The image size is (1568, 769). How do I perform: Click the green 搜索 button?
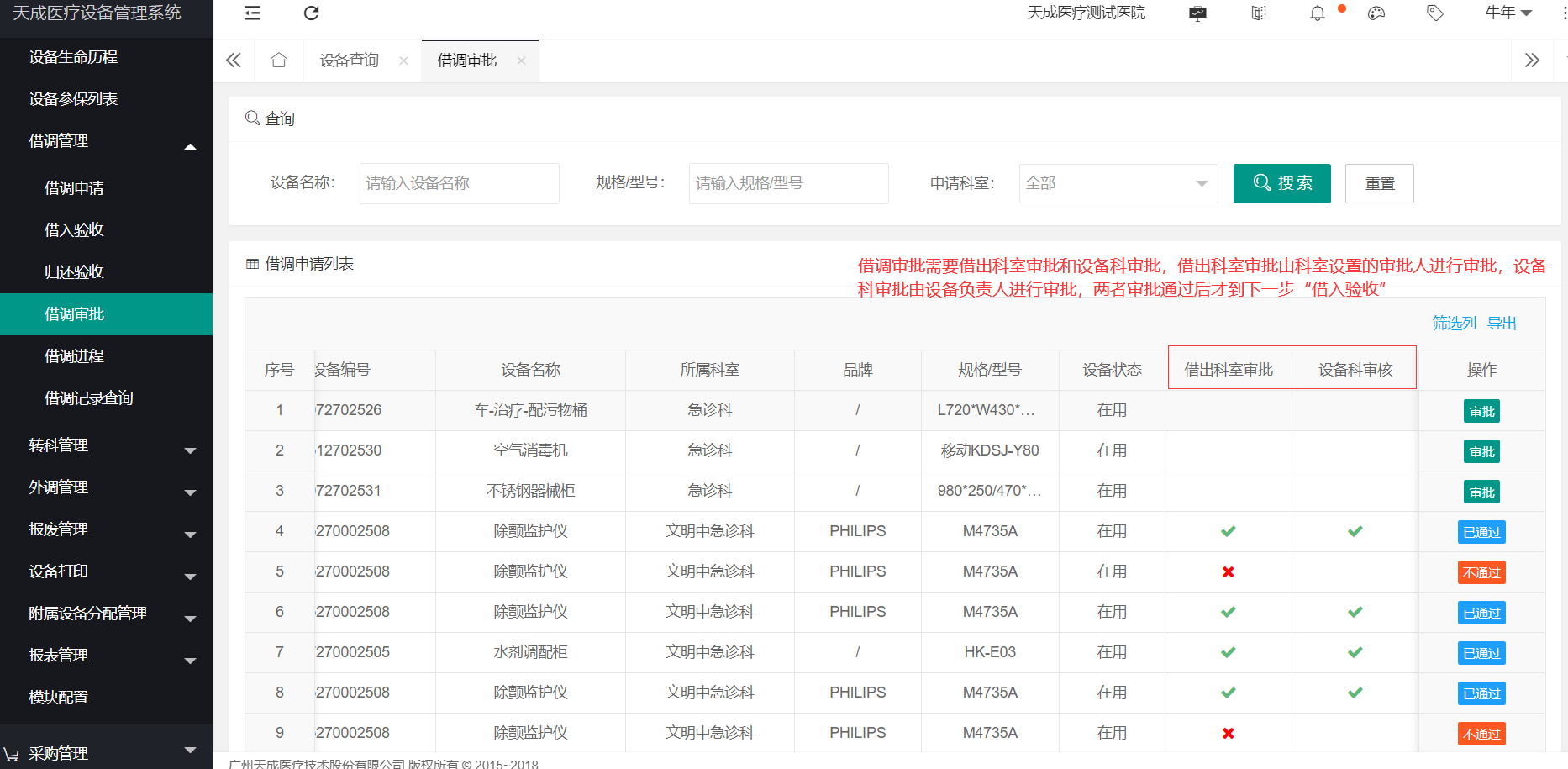(x=1282, y=183)
